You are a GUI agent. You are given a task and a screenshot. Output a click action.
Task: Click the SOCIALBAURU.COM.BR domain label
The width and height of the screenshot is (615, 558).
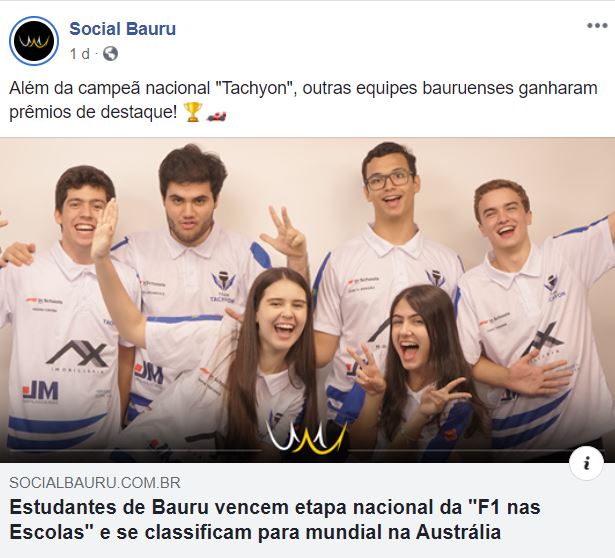pos(95,482)
